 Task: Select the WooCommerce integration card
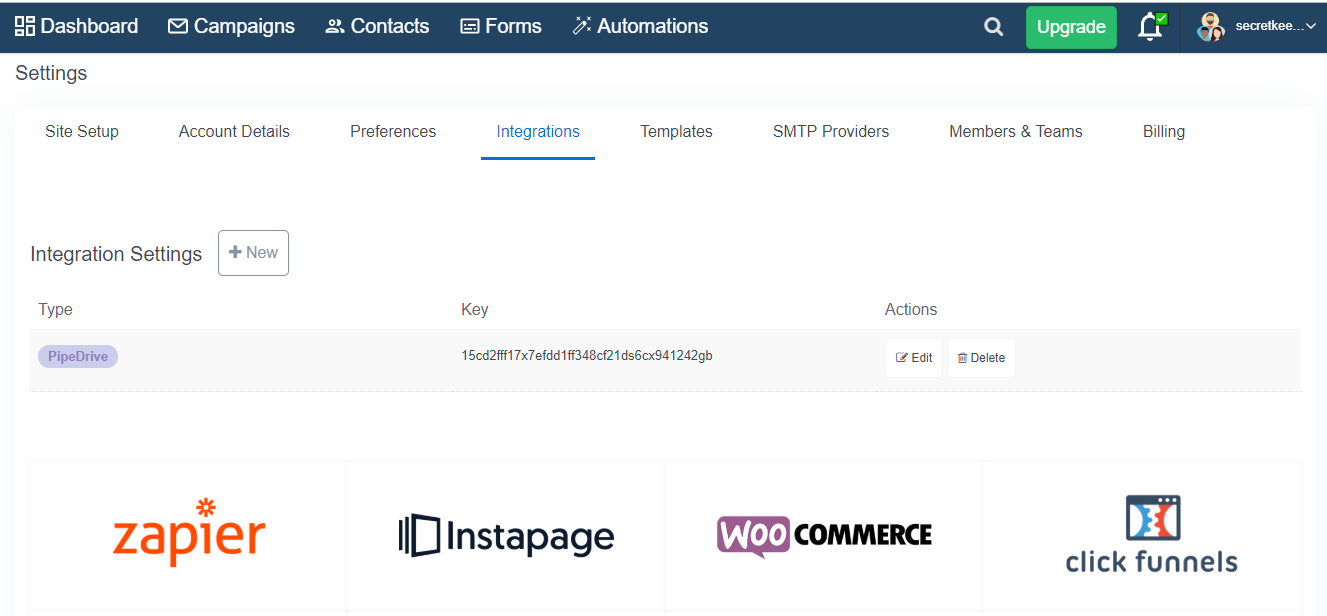coord(824,537)
